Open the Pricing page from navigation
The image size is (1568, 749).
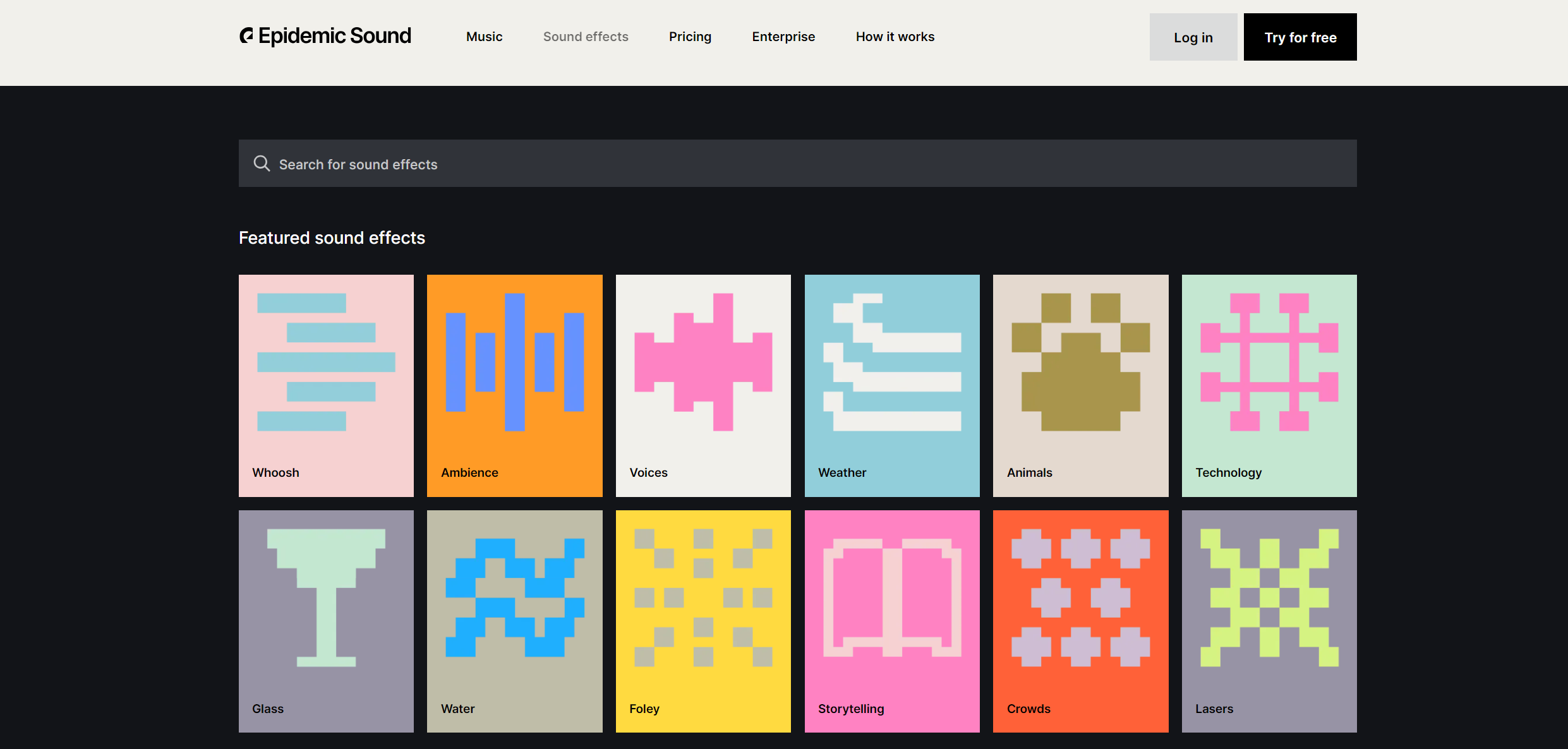click(x=690, y=37)
